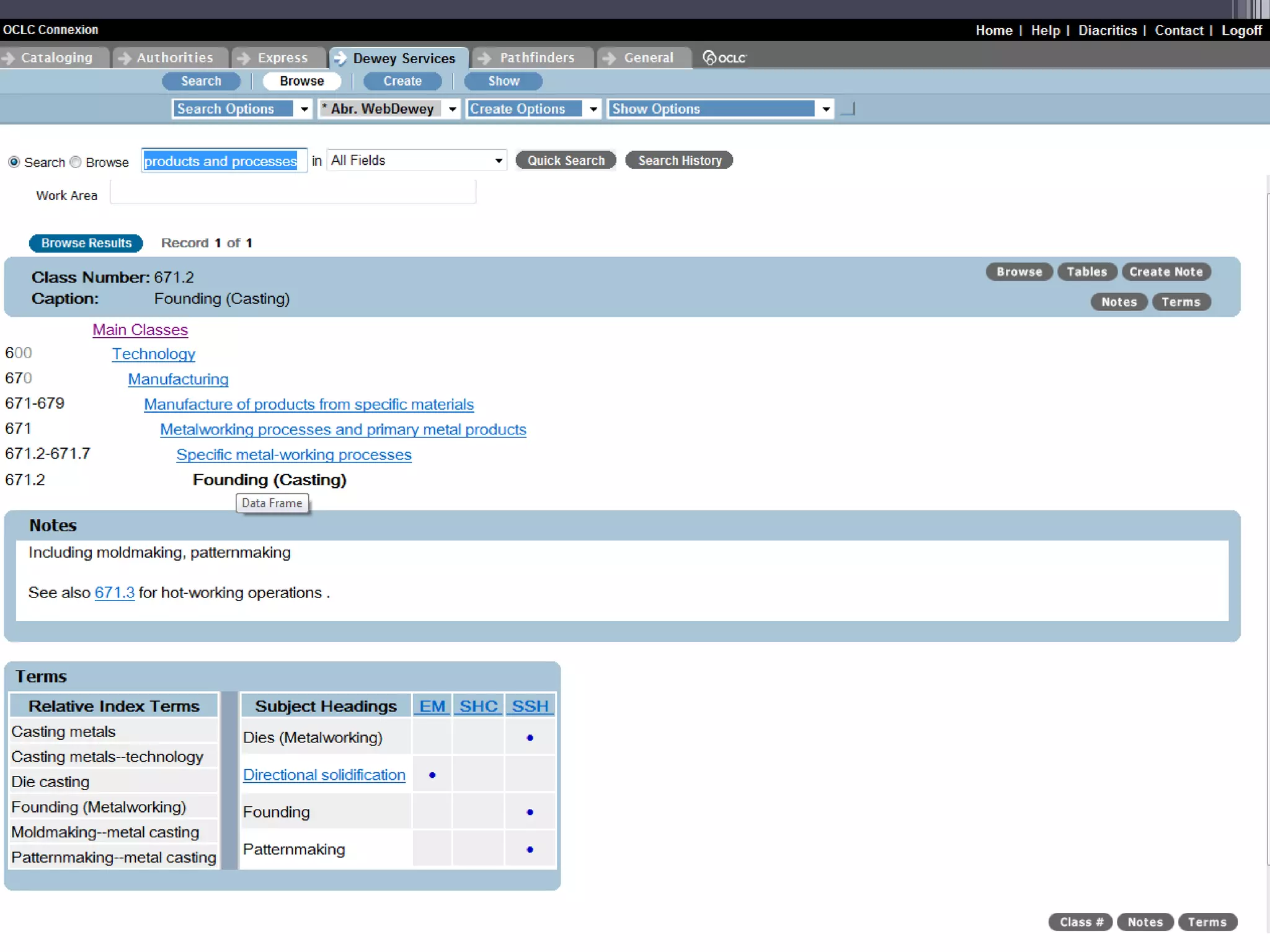
Task: Click the SSH column header link
Action: 530,706
